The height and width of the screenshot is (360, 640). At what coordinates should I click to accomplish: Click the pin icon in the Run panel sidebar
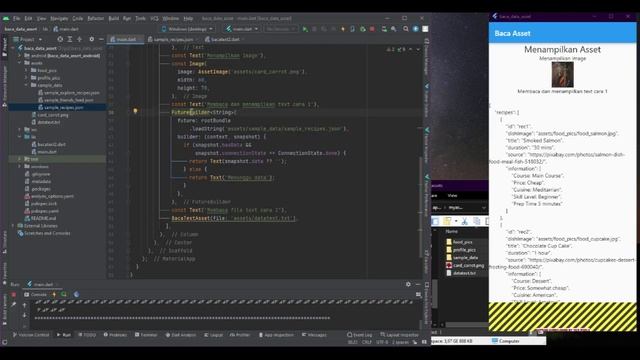click(13, 305)
